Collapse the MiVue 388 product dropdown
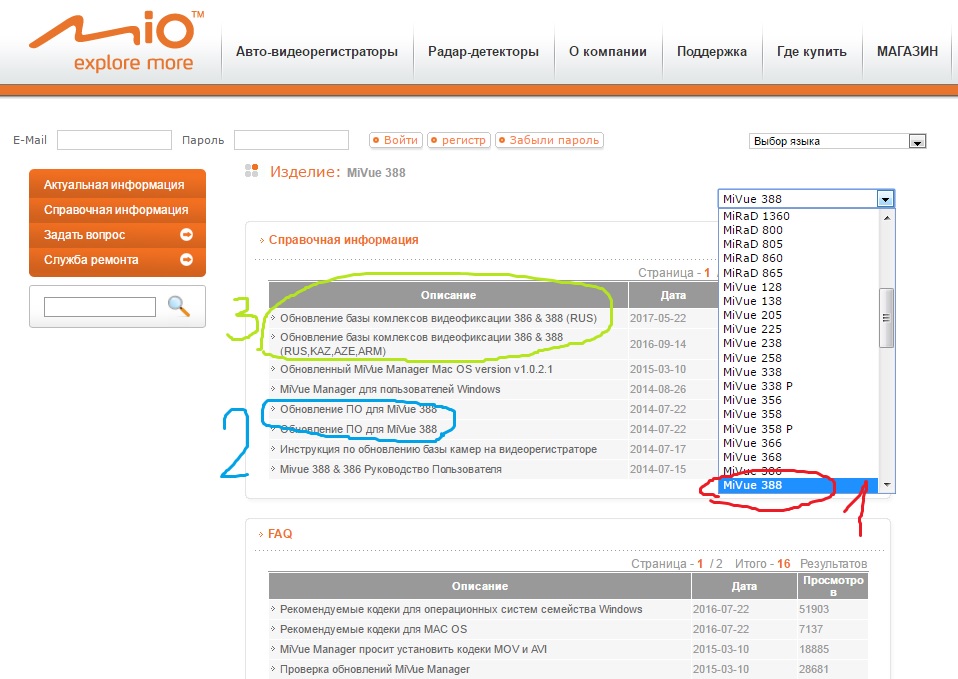This screenshot has height=679, width=958. click(x=884, y=199)
